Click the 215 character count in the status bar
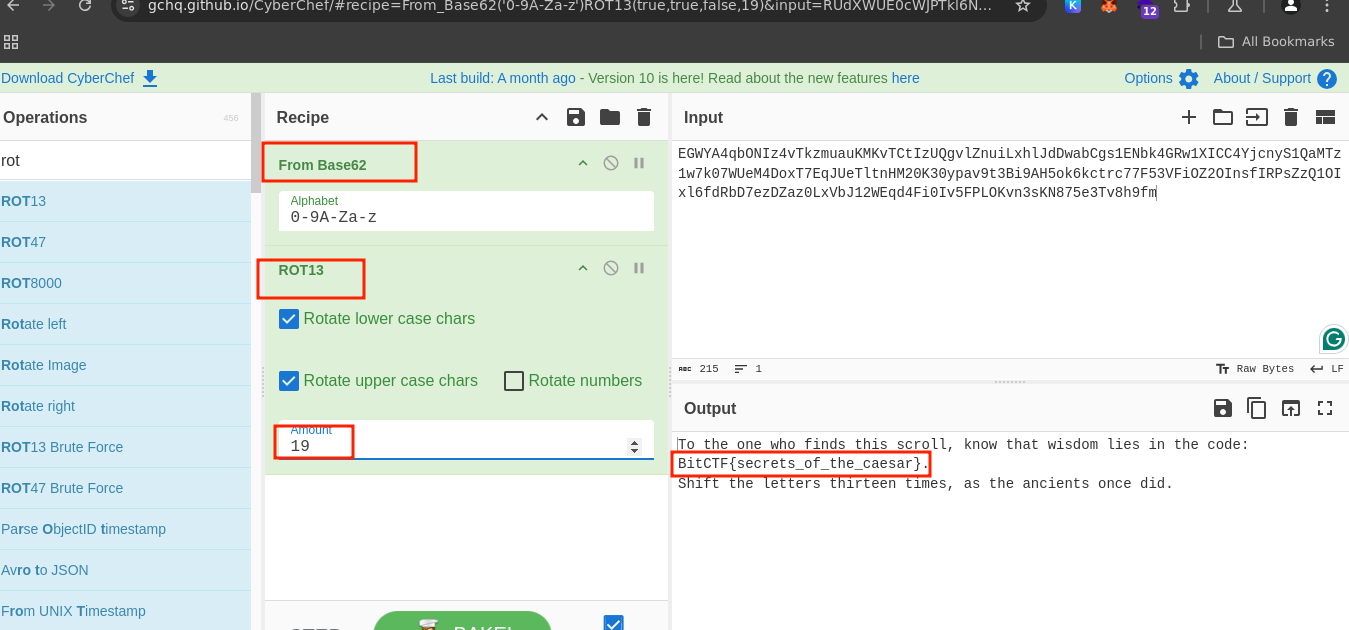This screenshot has width=1349, height=630. [708, 369]
